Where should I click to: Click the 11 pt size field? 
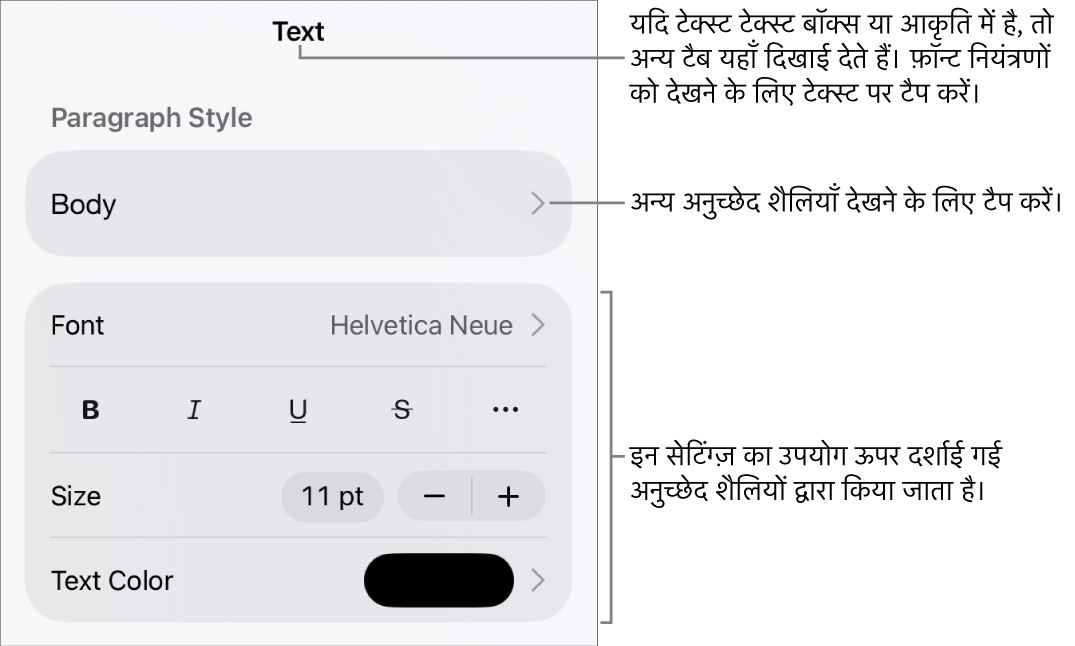coord(332,497)
